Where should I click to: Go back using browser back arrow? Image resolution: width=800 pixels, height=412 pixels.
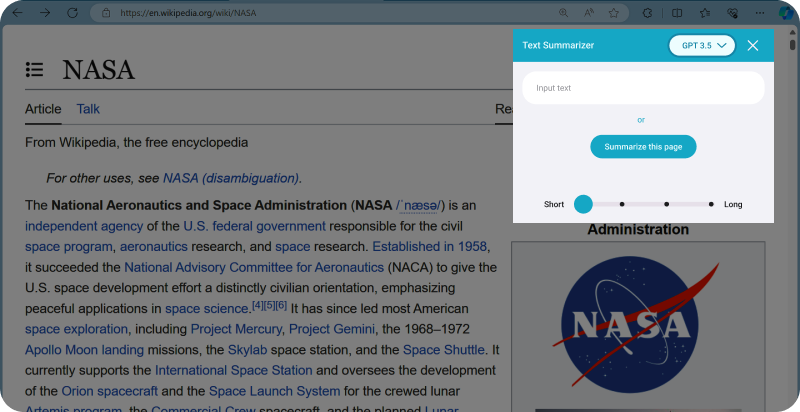click(19, 13)
